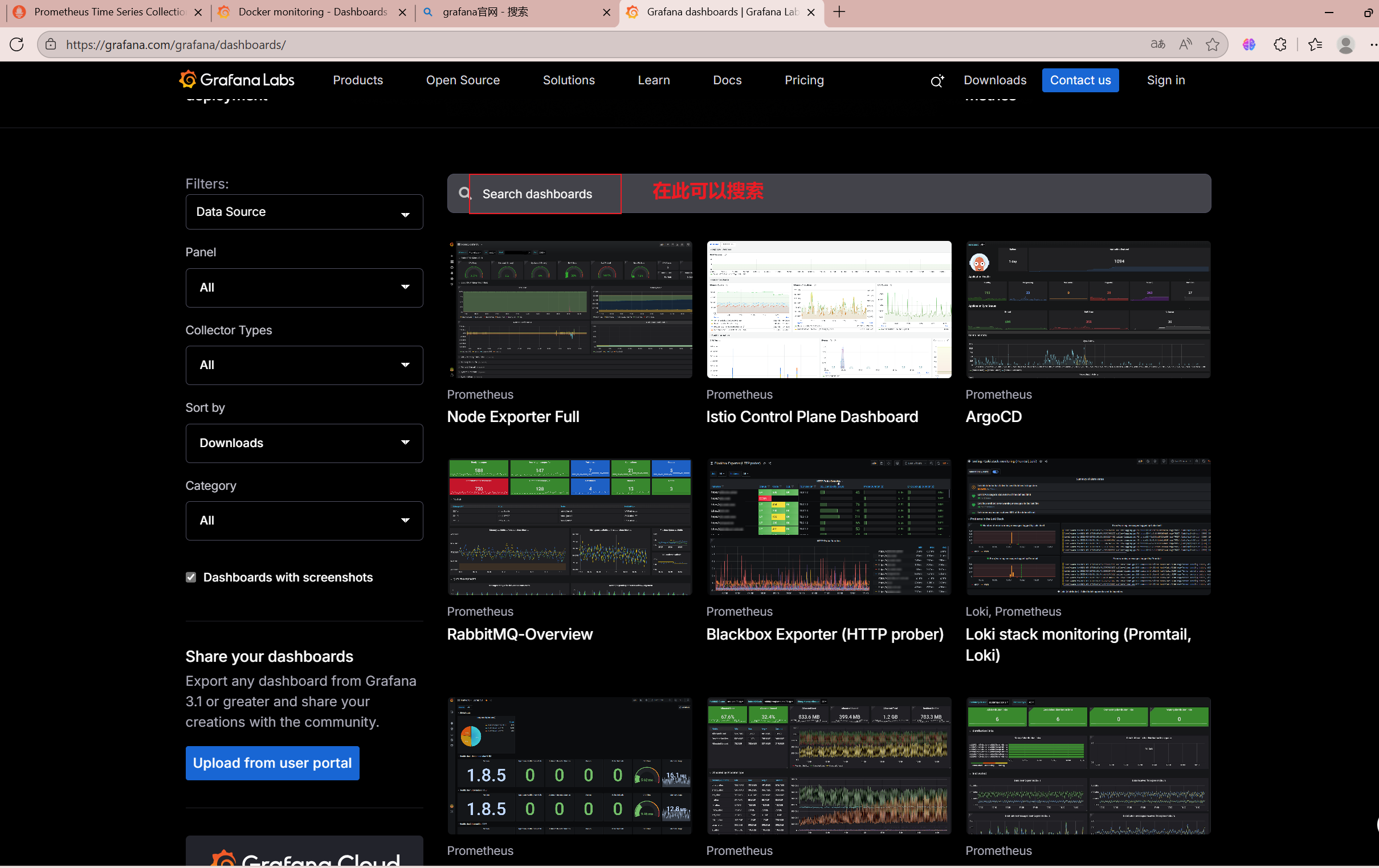Image resolution: width=1379 pixels, height=868 pixels.
Task: Expand the Data Source filter dropdown
Action: coord(304,212)
